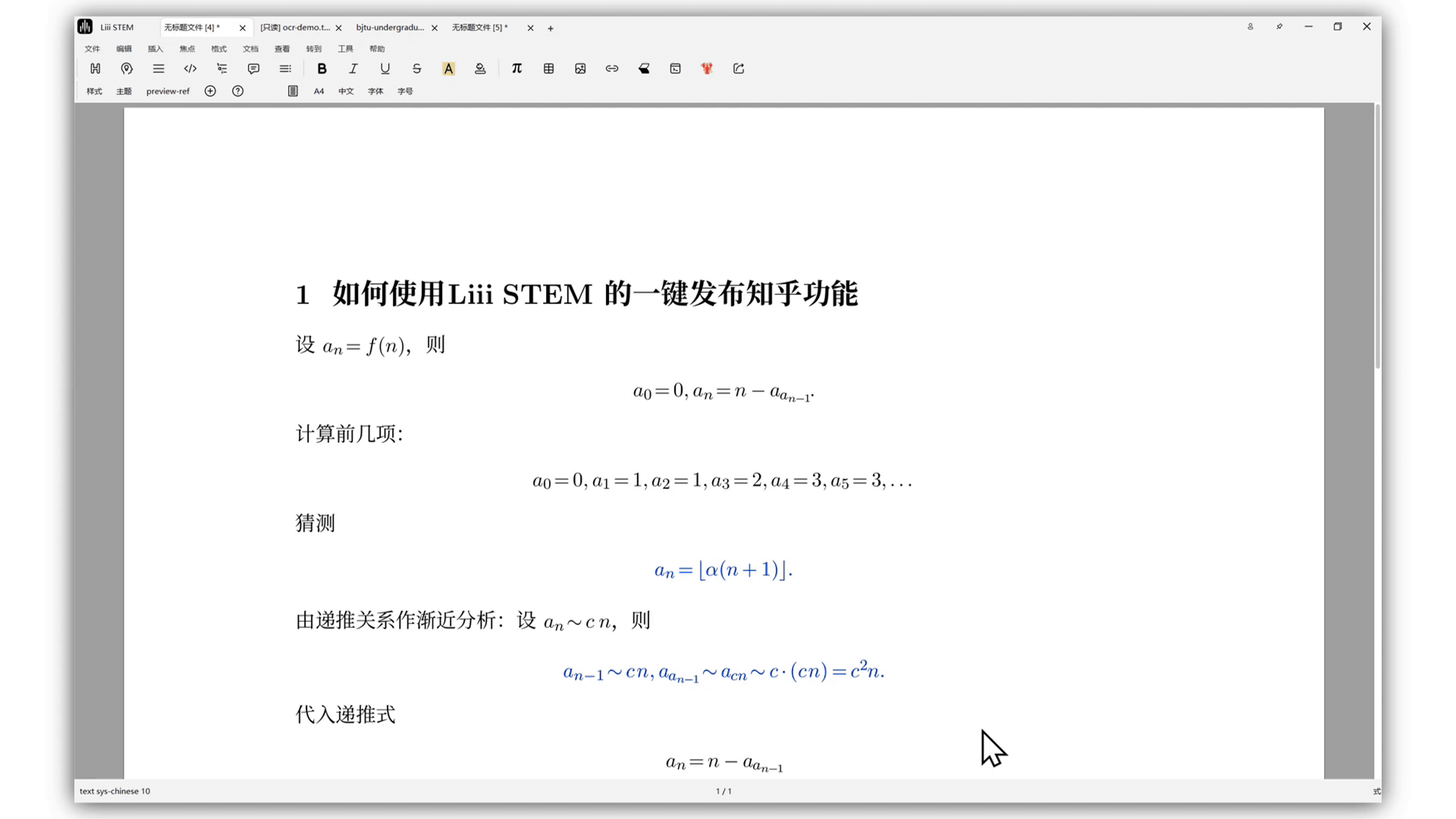
Task: Click the yellow highlight color A icon
Action: [448, 68]
